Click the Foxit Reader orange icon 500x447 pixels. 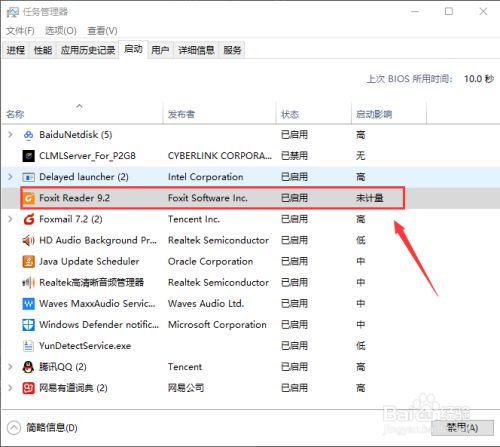(28, 198)
